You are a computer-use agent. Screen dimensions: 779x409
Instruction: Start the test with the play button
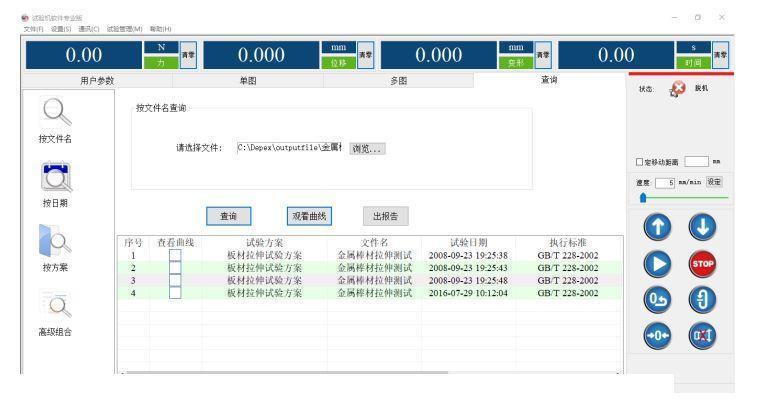tap(657, 264)
